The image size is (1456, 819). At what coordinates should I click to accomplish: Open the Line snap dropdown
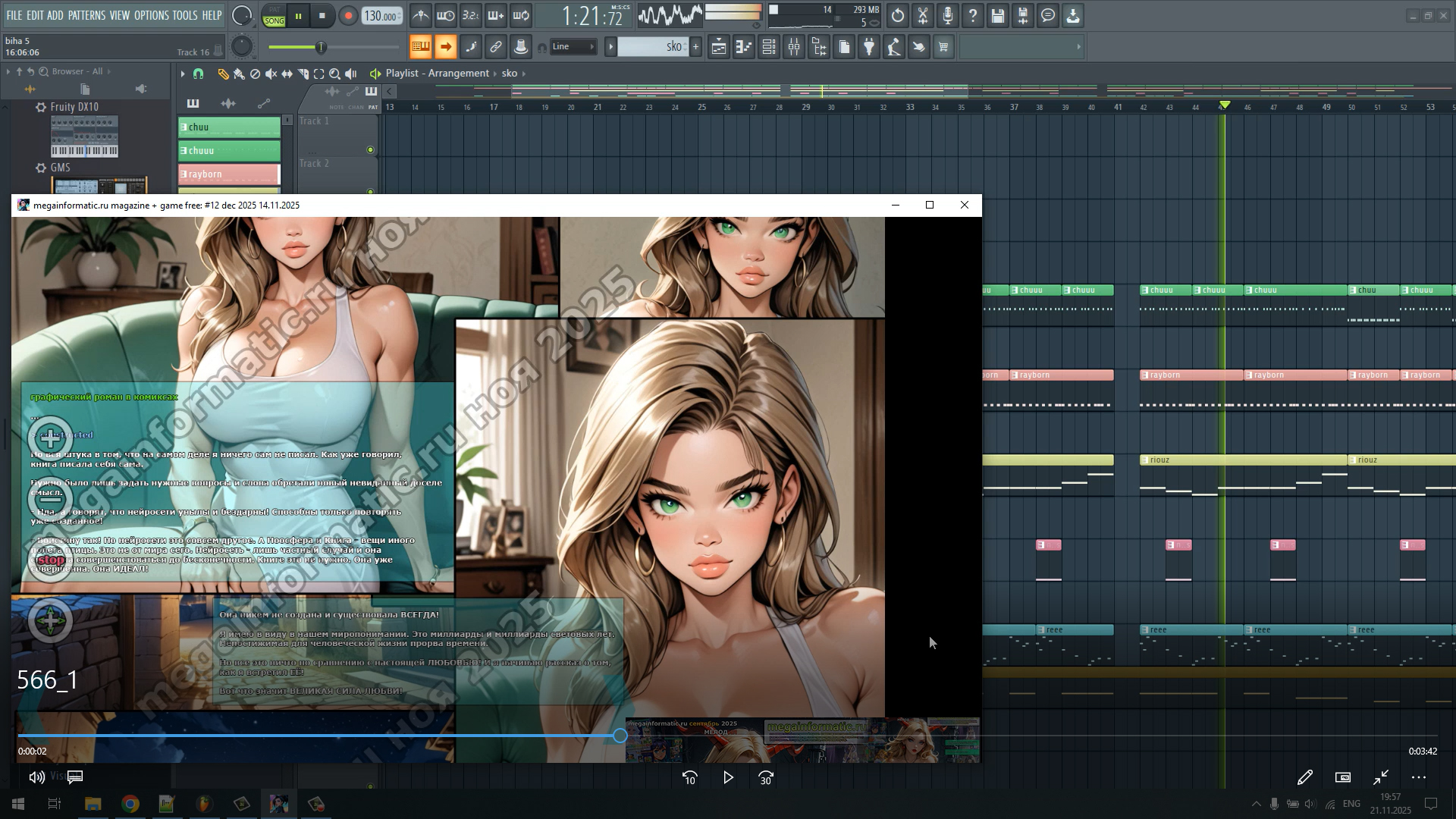point(573,47)
